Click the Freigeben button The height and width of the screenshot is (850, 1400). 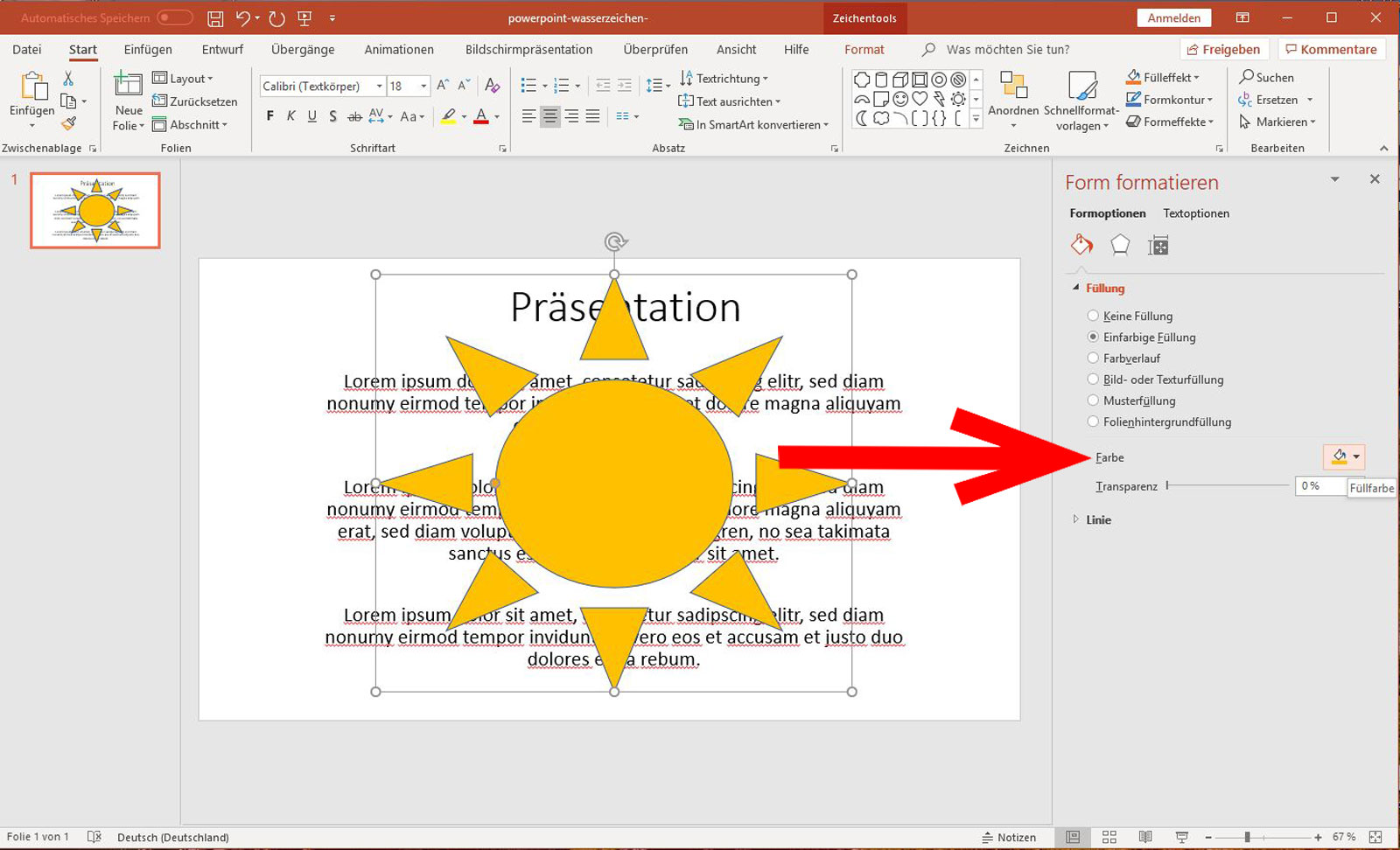(1224, 49)
